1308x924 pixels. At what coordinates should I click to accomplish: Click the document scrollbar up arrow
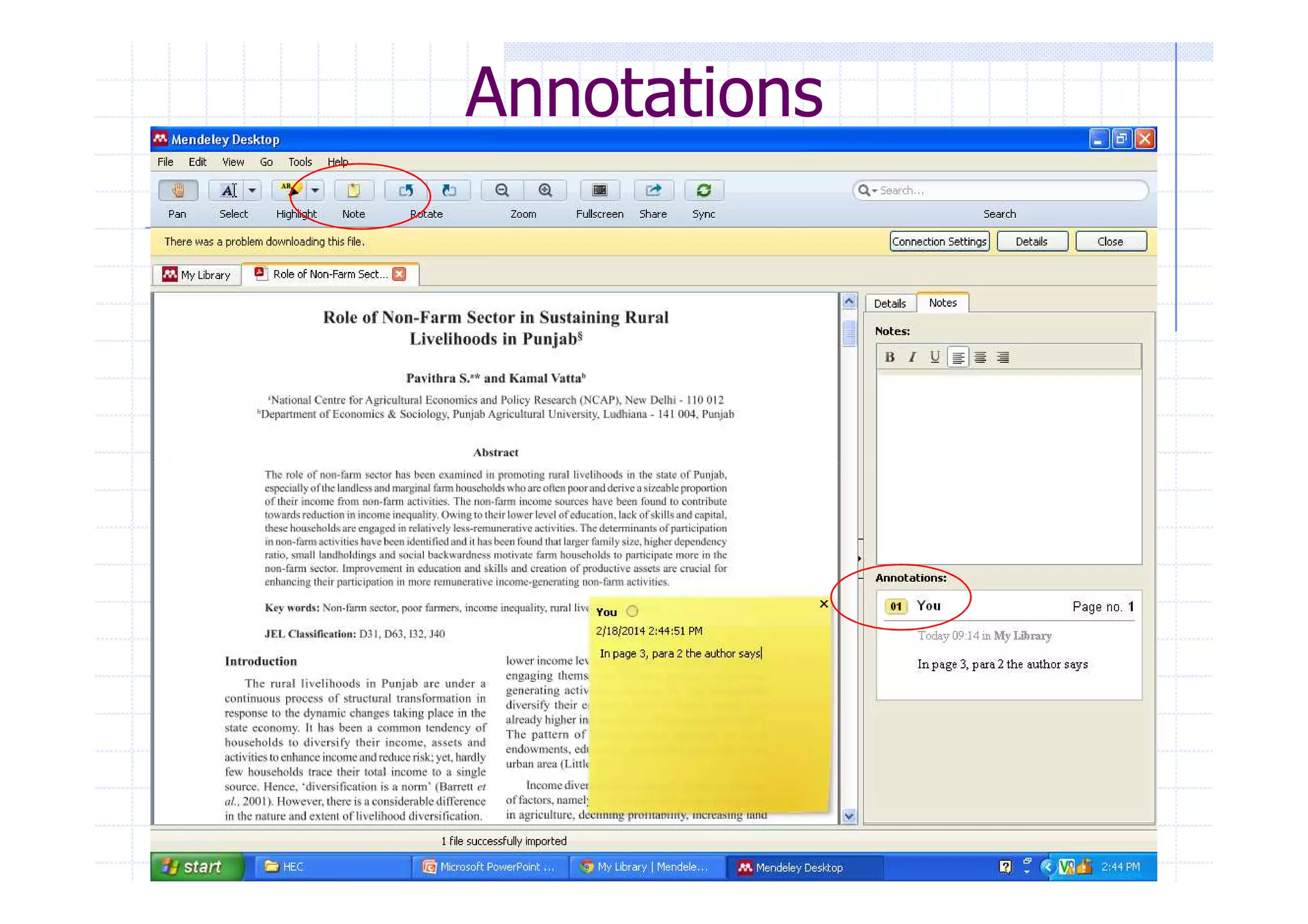(x=849, y=301)
